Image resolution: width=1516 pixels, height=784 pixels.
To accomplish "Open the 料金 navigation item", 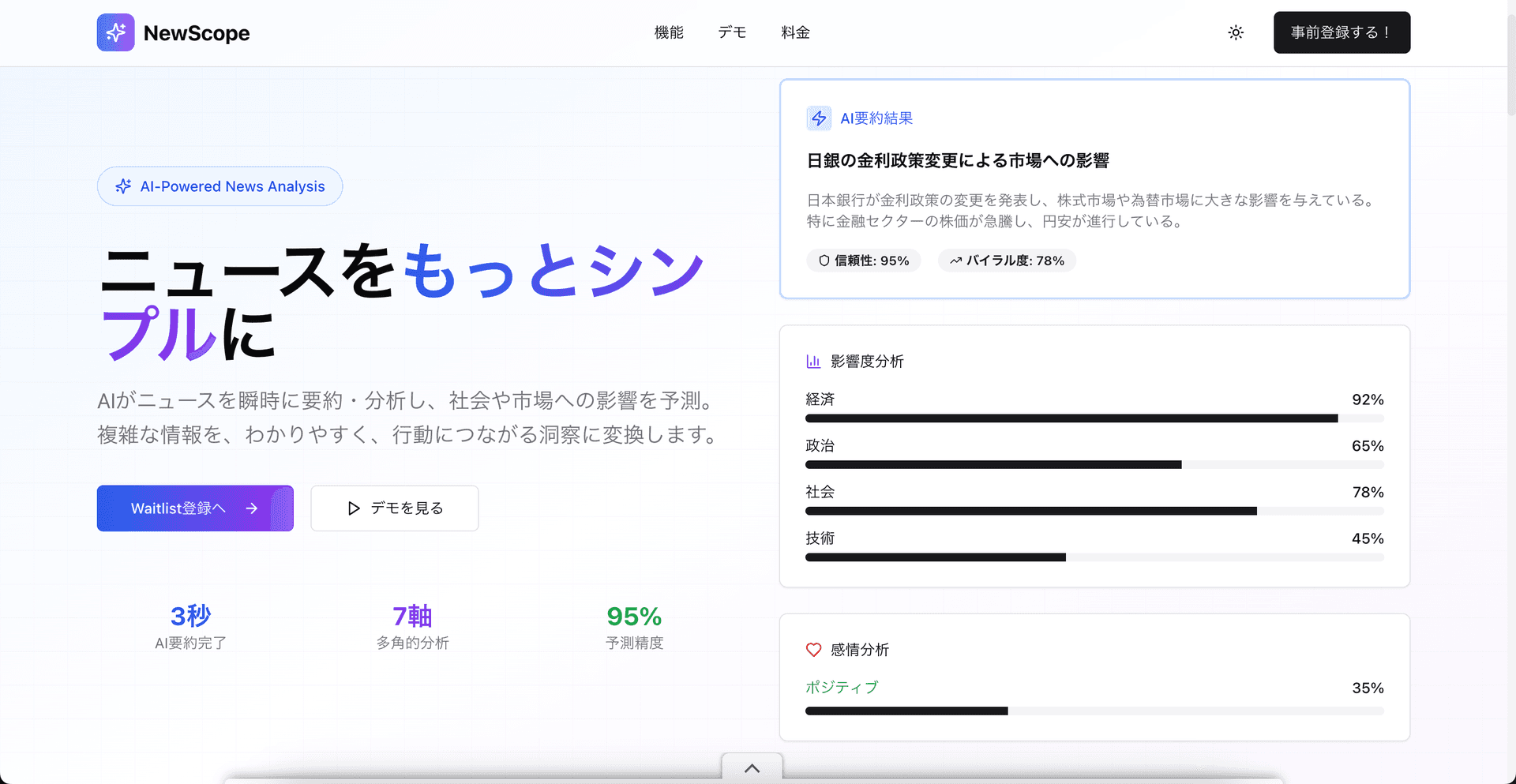I will point(795,32).
